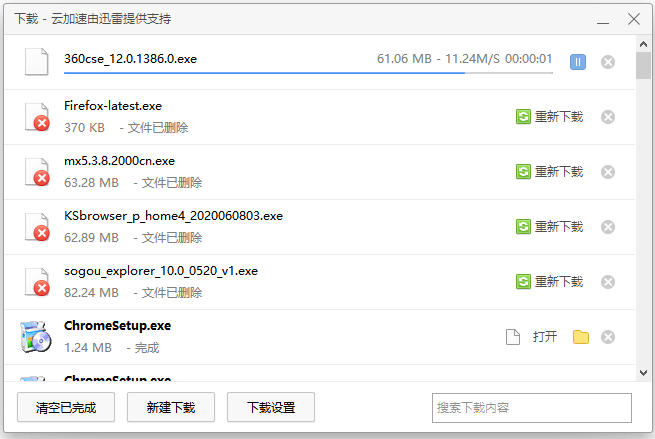
Task: Click the 完成 status of ChromeSetup.exe
Action: click(x=147, y=348)
